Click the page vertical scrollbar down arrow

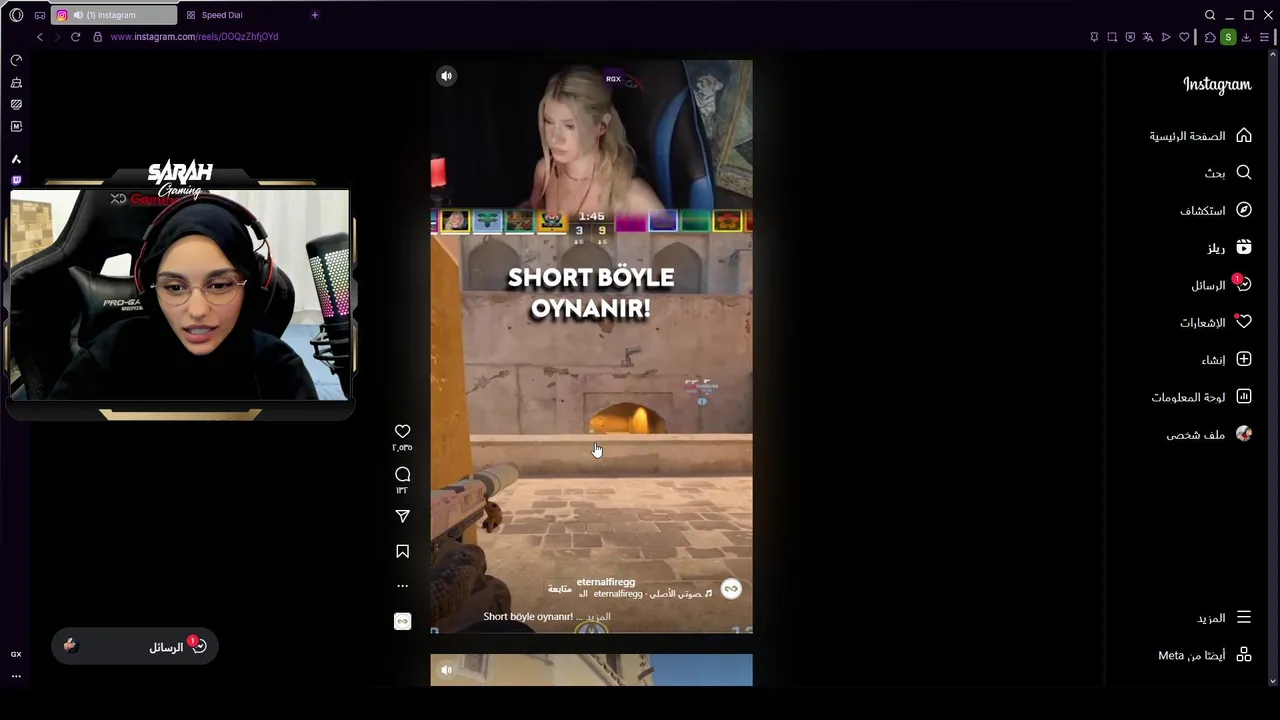click(x=1272, y=681)
